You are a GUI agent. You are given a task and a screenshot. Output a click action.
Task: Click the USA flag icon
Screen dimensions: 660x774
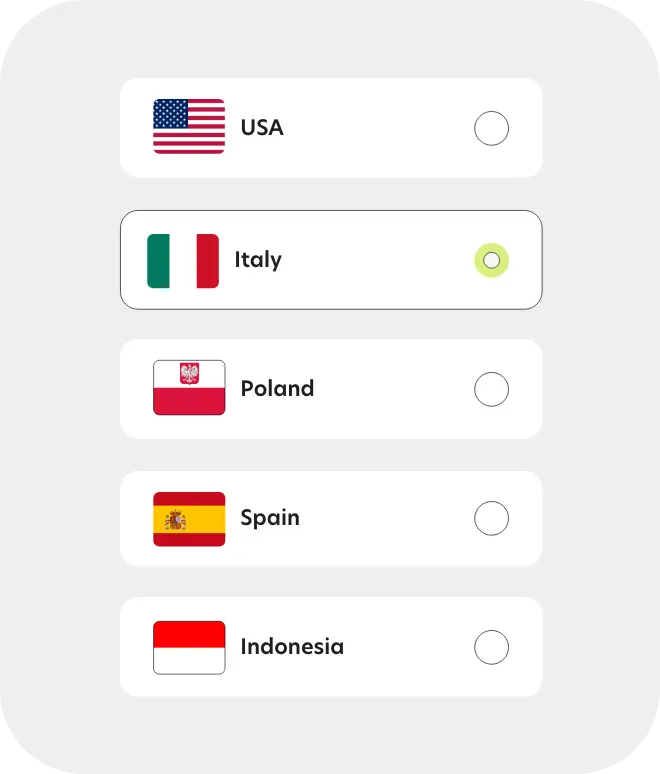pyautogui.click(x=189, y=127)
